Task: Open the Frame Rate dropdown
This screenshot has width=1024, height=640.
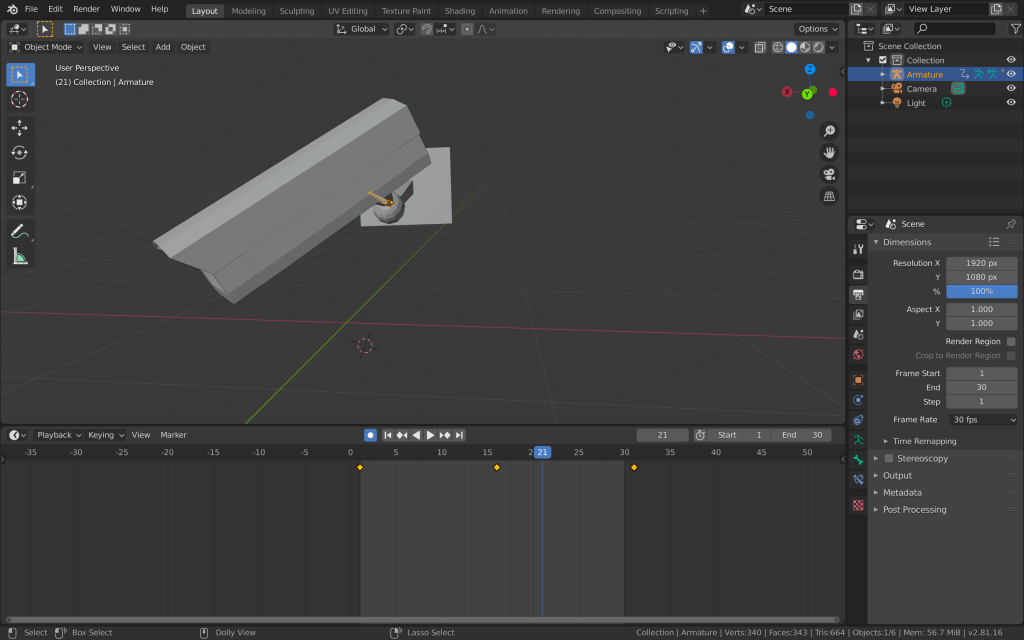Action: coord(982,420)
